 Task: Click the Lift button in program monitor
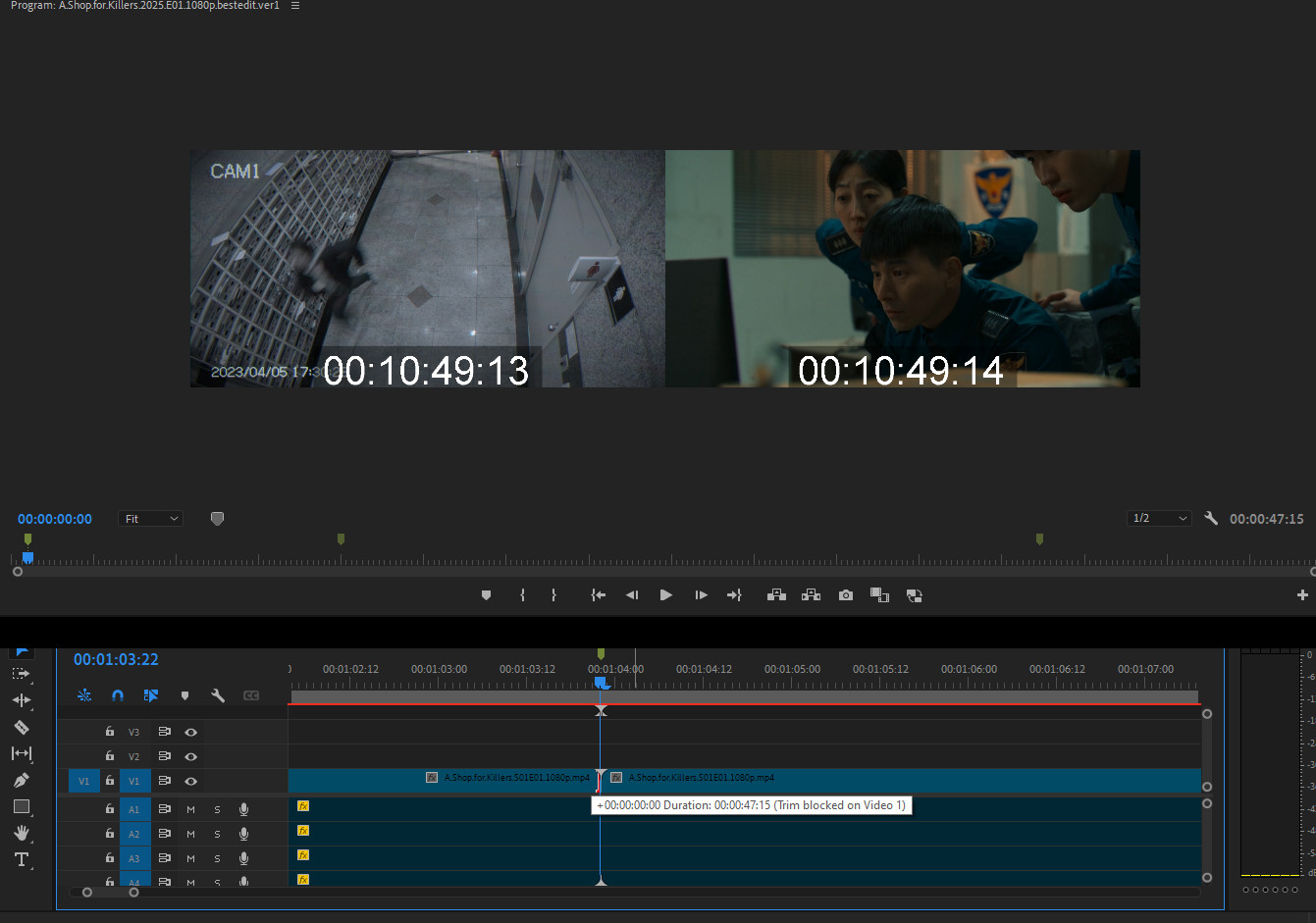[x=776, y=595]
